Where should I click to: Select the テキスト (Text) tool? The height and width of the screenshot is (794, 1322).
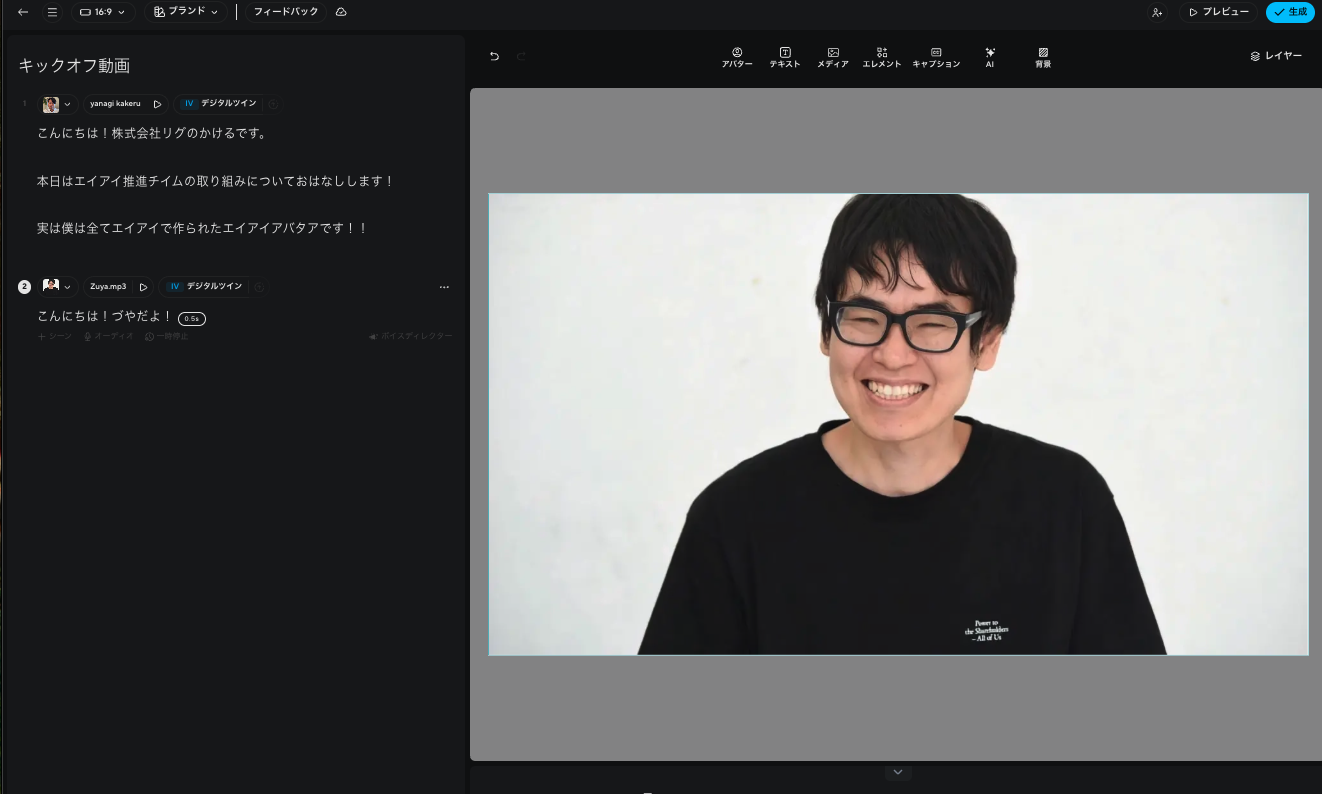785,57
